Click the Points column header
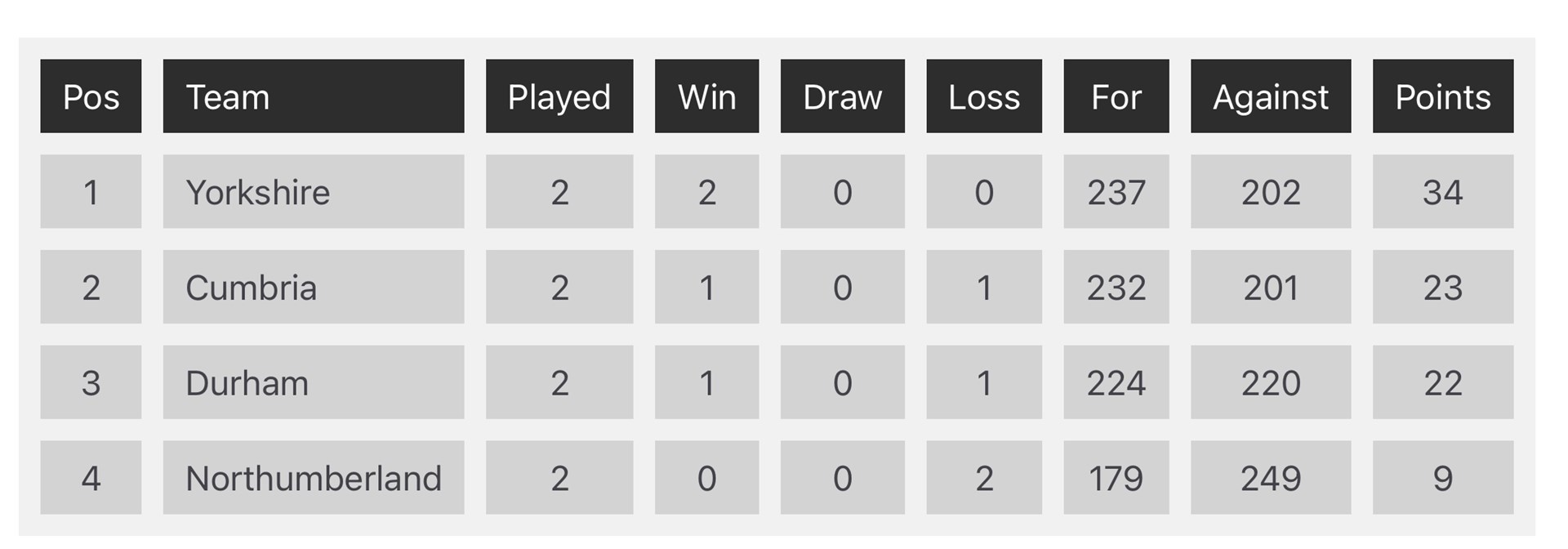This screenshot has height=549, width=1568. (x=1443, y=96)
